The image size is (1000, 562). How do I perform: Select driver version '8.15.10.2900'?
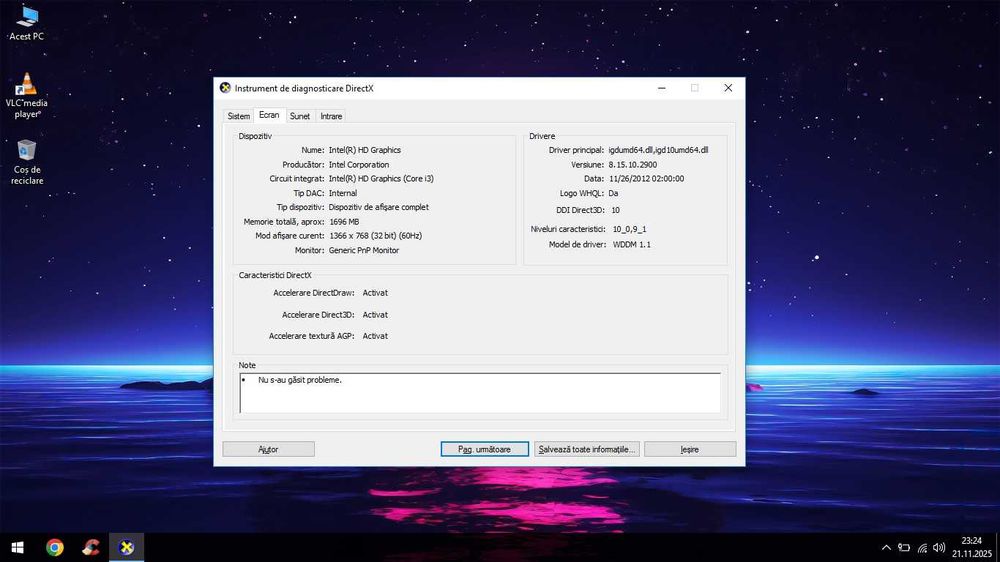(633, 165)
